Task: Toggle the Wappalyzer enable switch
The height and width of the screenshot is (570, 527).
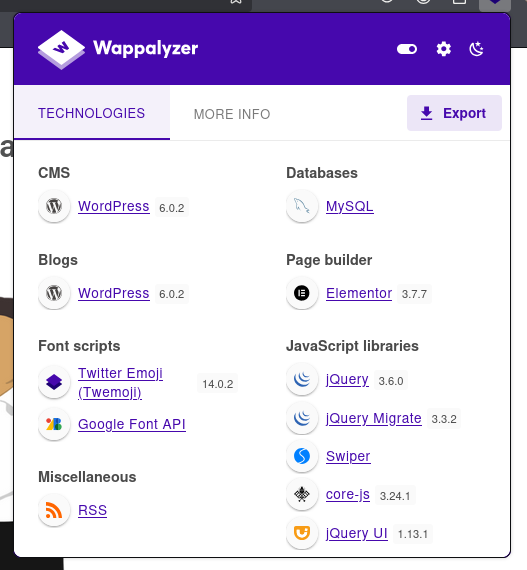Action: pyautogui.click(x=407, y=49)
